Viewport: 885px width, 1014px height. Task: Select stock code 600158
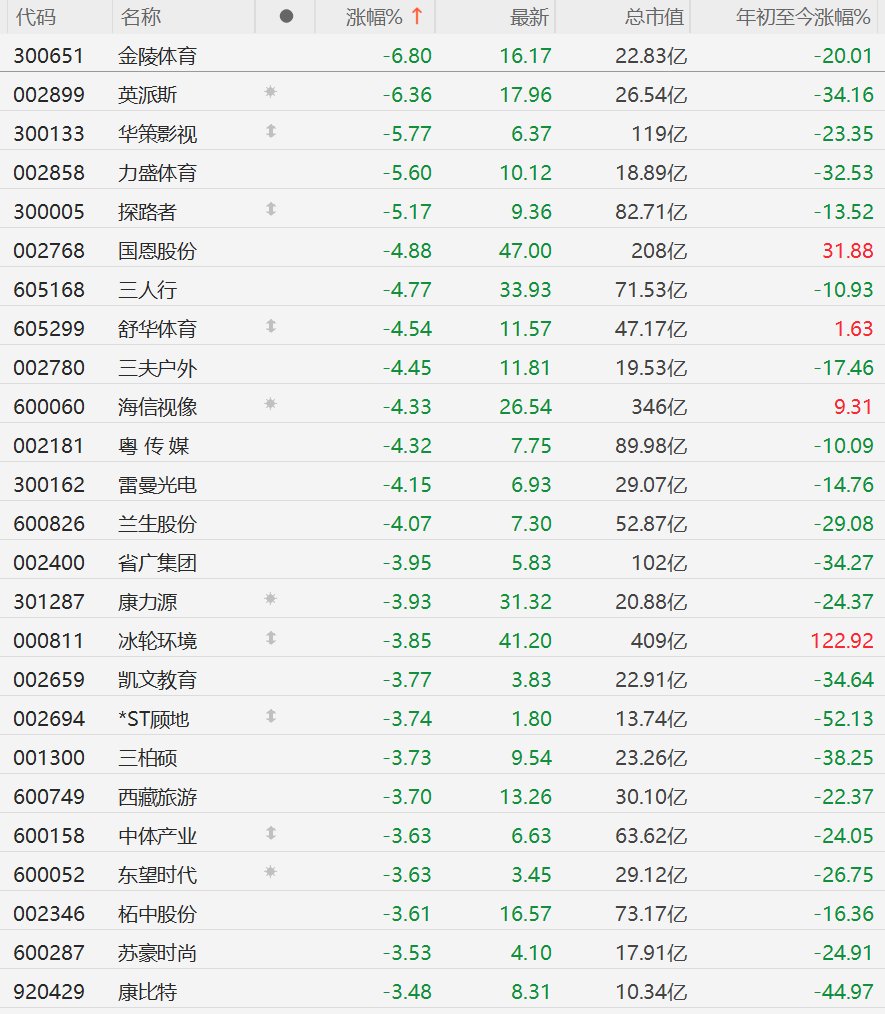[x=49, y=836]
